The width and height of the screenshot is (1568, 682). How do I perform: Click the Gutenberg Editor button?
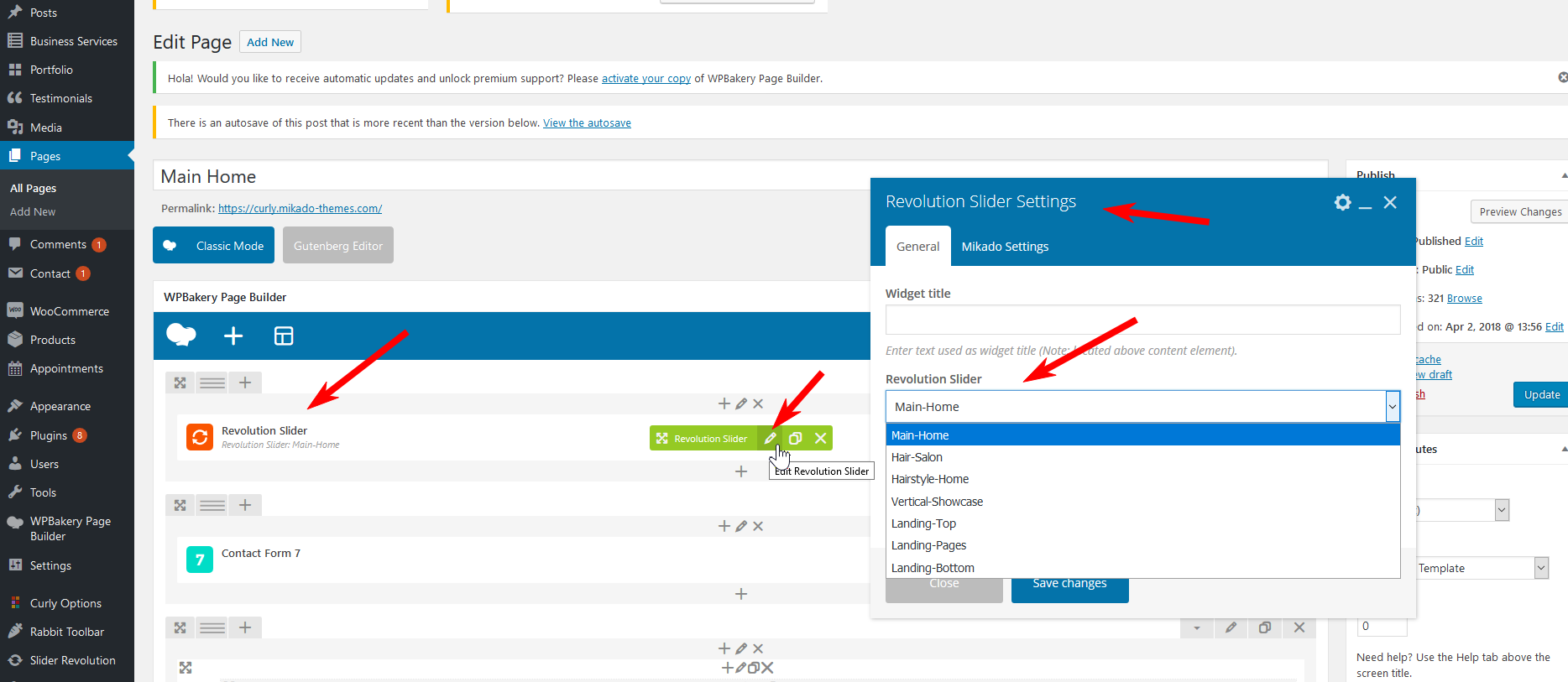click(x=338, y=245)
